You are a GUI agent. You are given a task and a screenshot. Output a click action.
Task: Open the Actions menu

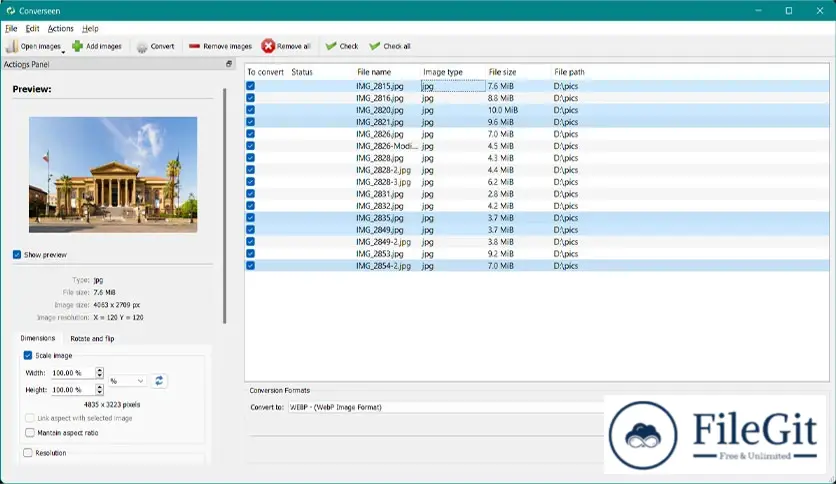[x=61, y=29]
